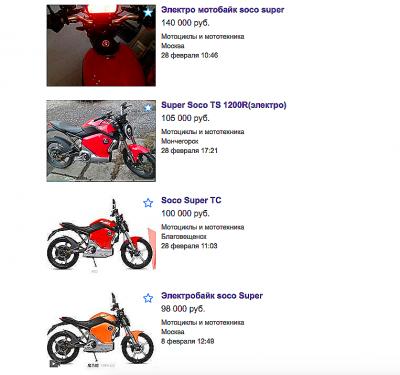
Task: Open the Электробайк soco Super listing title
Action: (212, 296)
